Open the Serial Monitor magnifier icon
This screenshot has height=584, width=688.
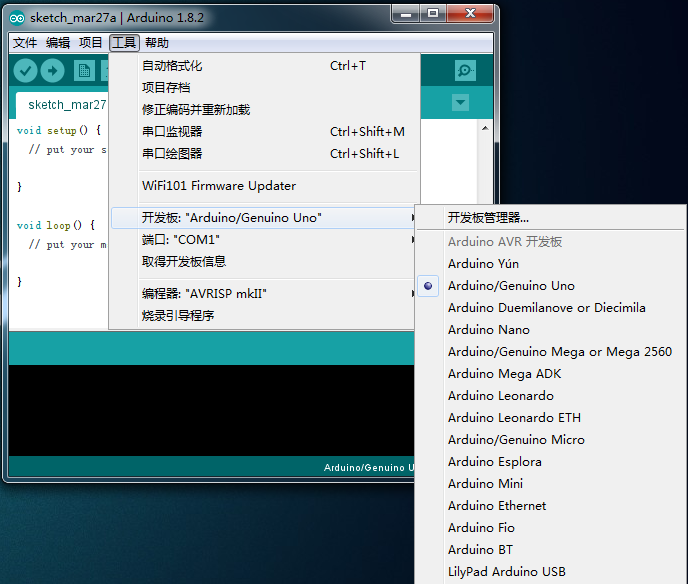click(x=465, y=71)
